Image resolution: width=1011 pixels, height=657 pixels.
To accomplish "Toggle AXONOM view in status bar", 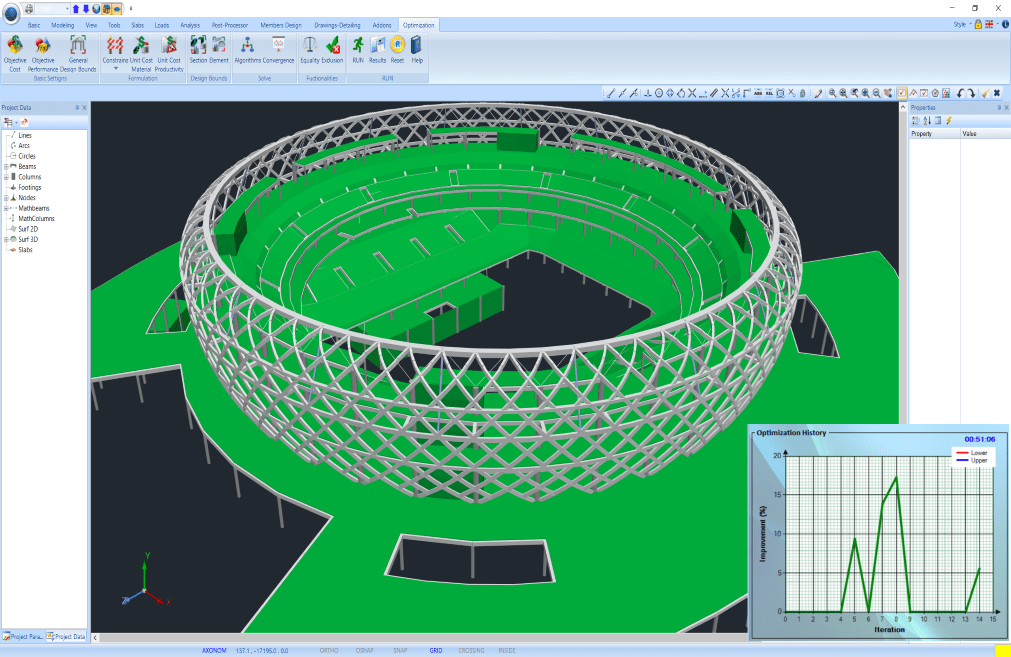I will point(214,651).
